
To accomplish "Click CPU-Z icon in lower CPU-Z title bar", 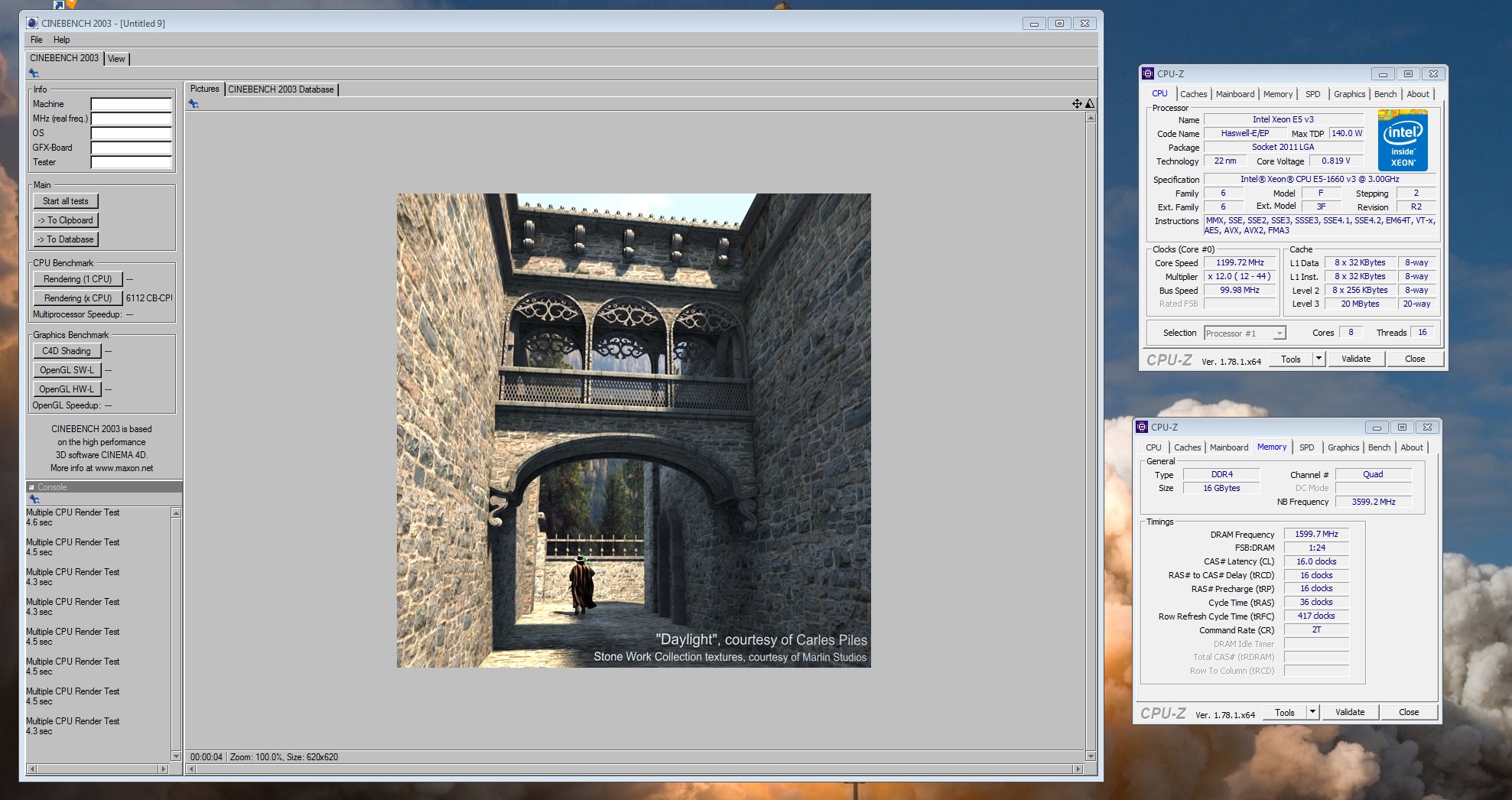I will pyautogui.click(x=1142, y=427).
